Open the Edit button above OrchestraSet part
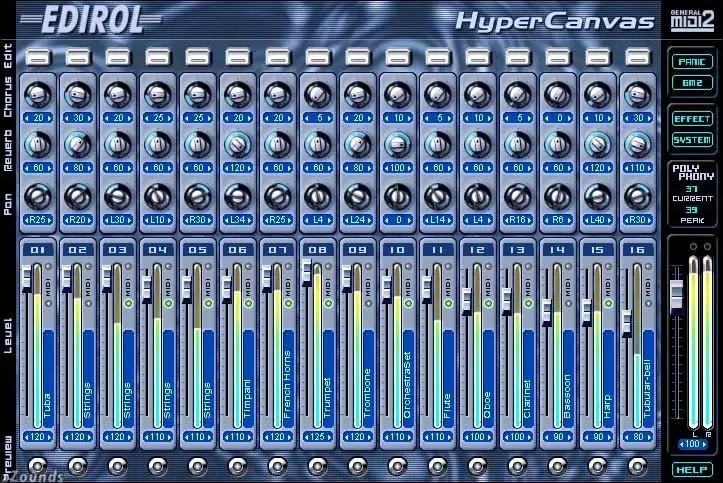This screenshot has height=483, width=723. click(398, 57)
